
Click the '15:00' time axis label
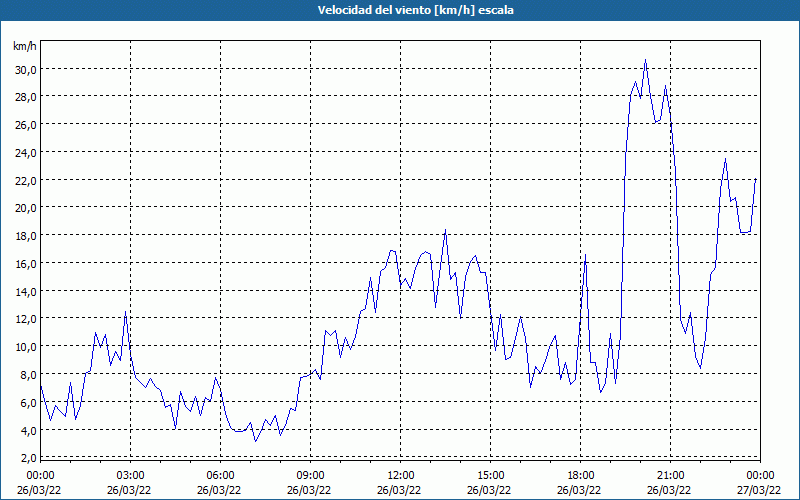pos(490,476)
